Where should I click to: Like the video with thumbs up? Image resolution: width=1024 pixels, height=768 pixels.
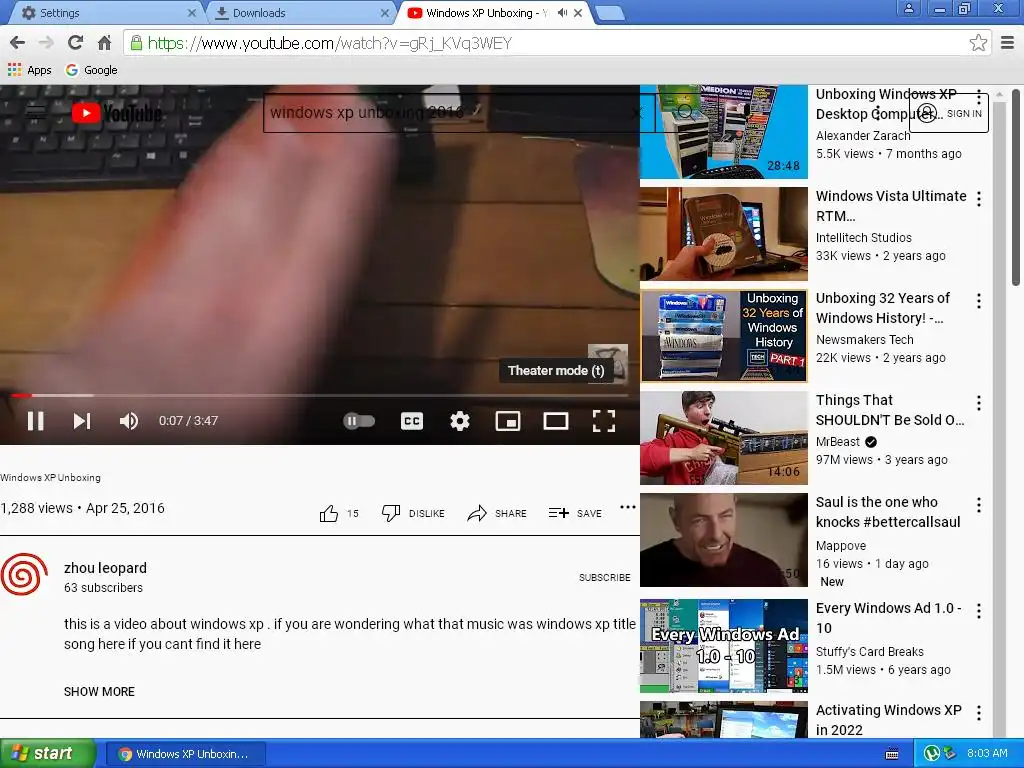(x=329, y=513)
